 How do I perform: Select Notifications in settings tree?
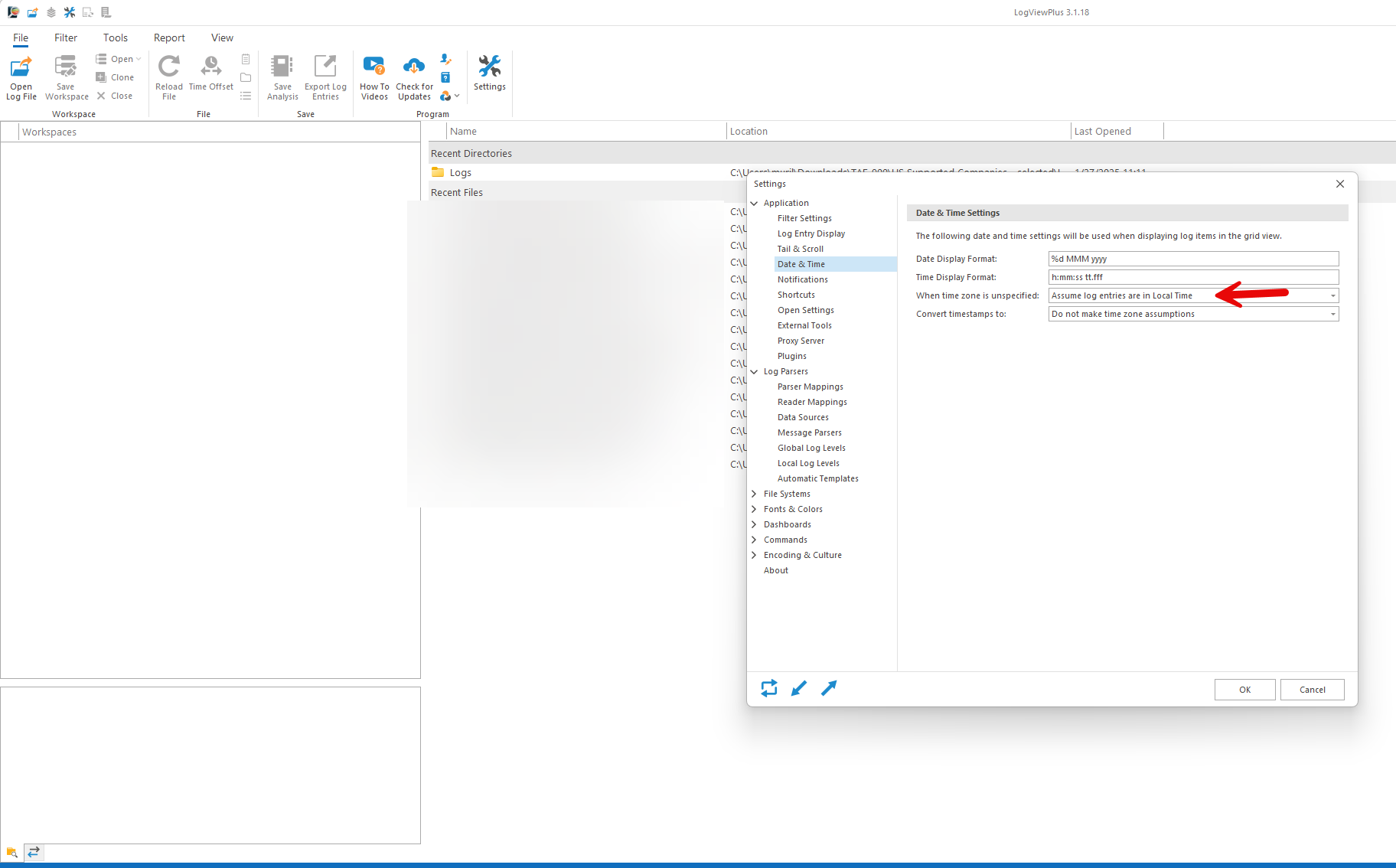[x=803, y=279]
